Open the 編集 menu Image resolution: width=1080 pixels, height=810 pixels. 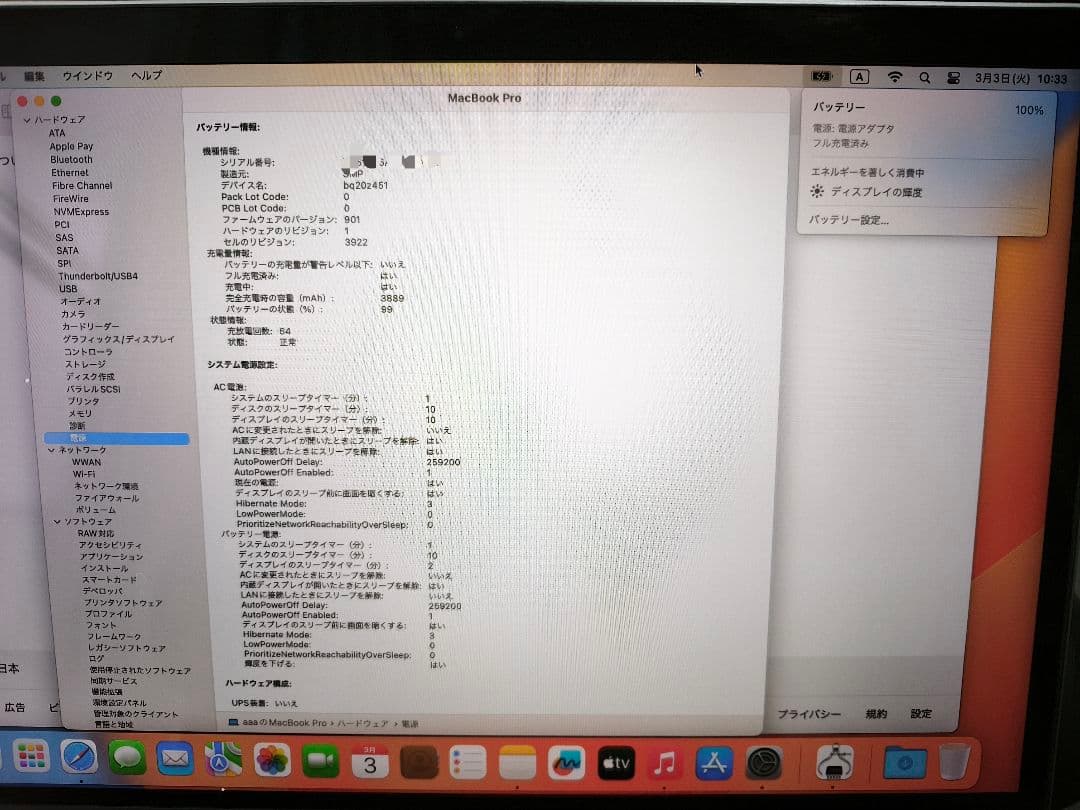(34, 76)
